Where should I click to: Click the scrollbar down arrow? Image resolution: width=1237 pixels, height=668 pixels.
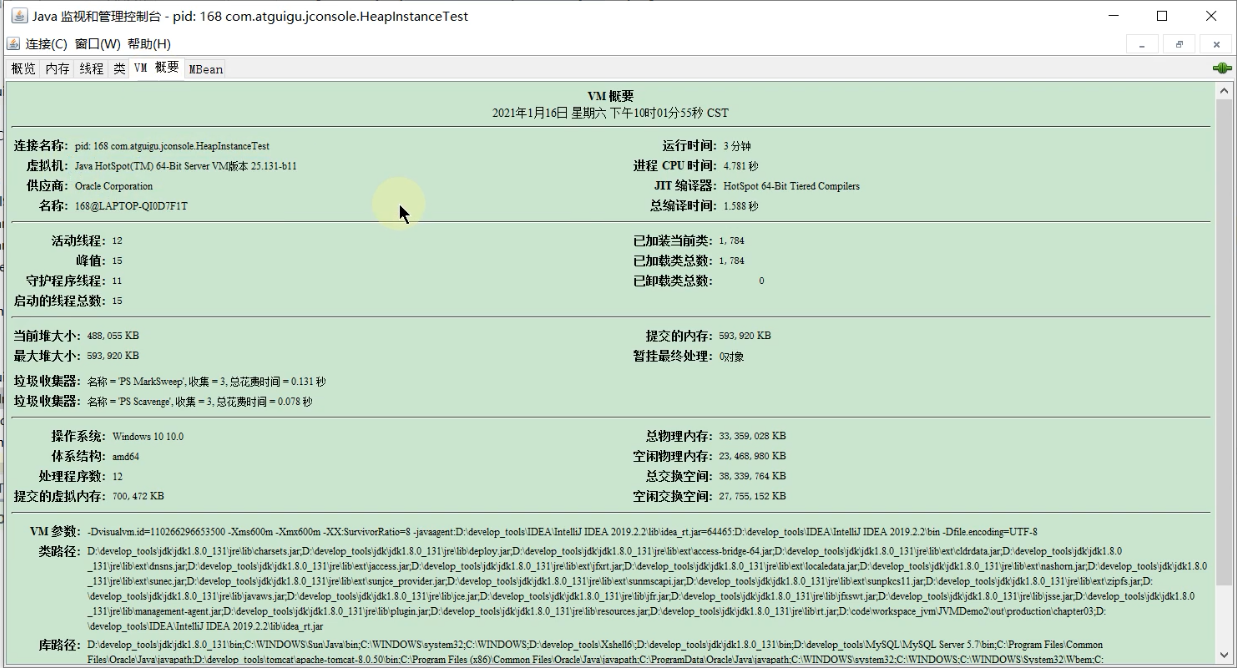[x=1224, y=657]
